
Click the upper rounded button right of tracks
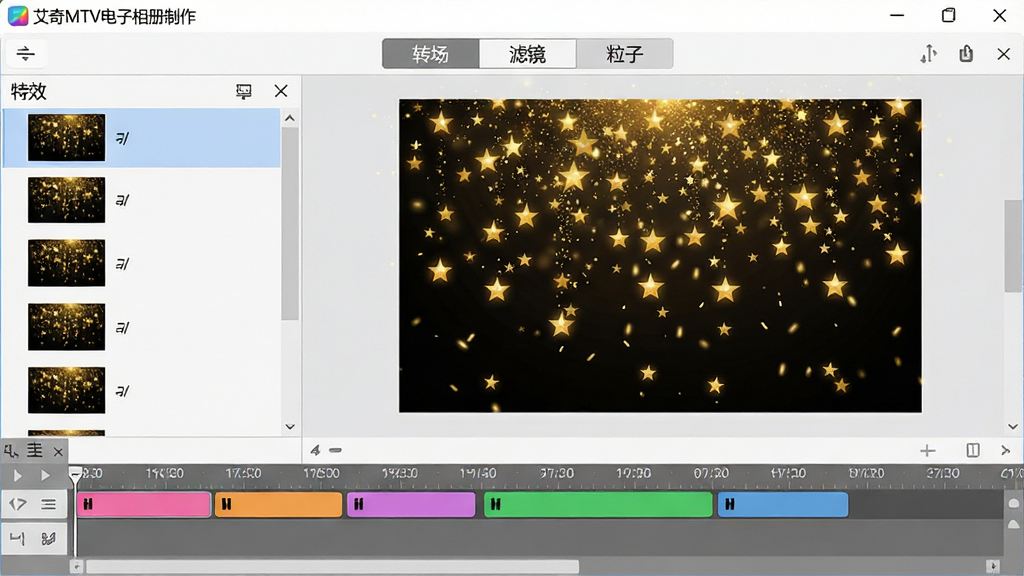[1014, 504]
